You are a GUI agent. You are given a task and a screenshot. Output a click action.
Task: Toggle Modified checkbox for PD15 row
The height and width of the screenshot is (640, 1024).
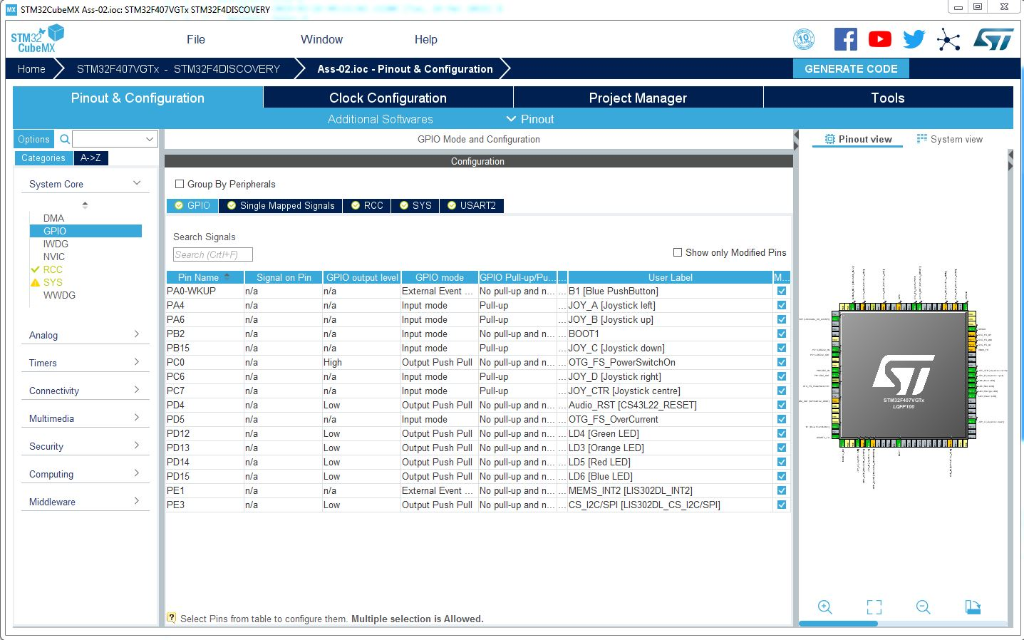pos(782,477)
